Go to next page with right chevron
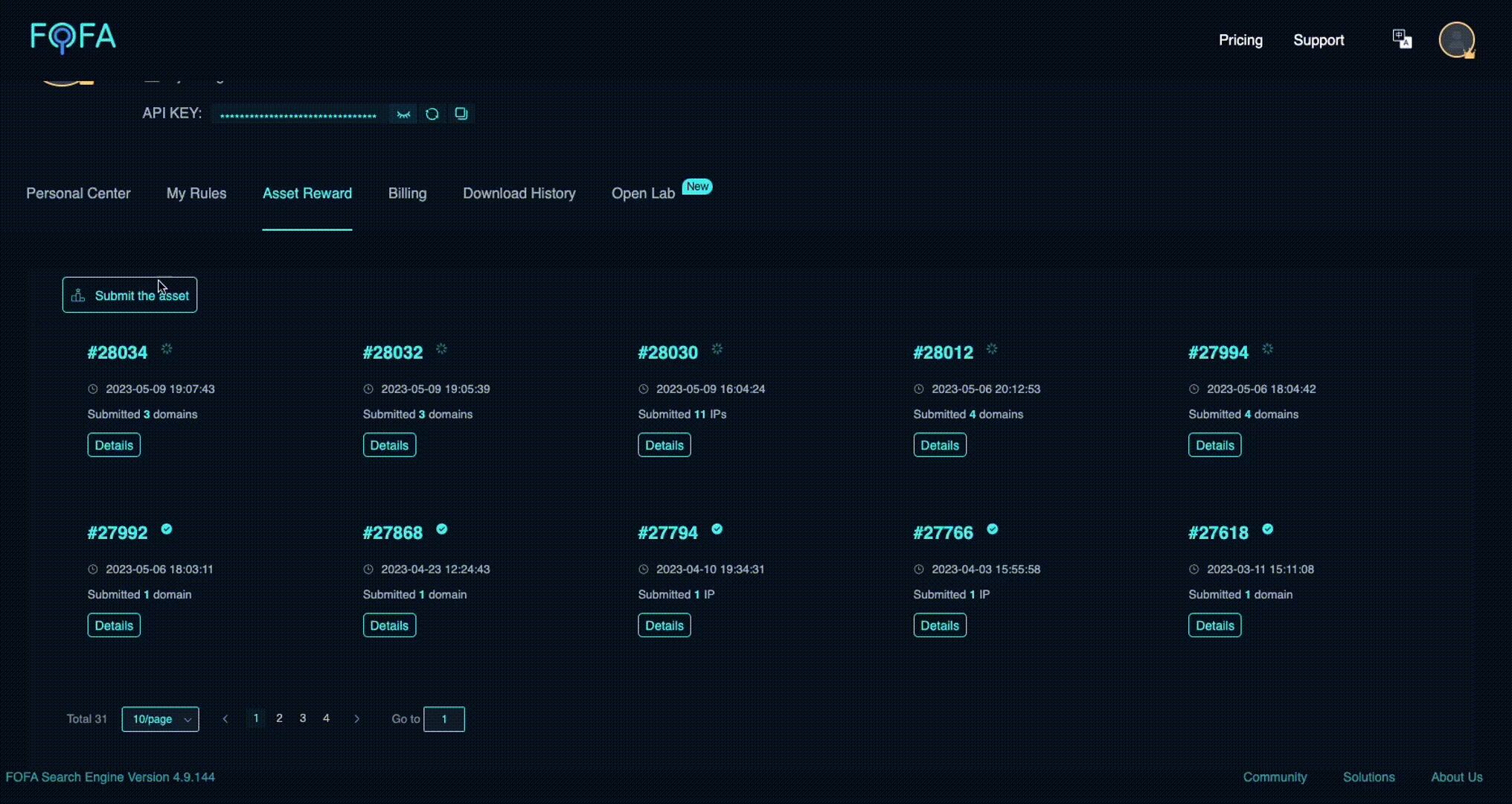The height and width of the screenshot is (804, 1512). coord(357,719)
